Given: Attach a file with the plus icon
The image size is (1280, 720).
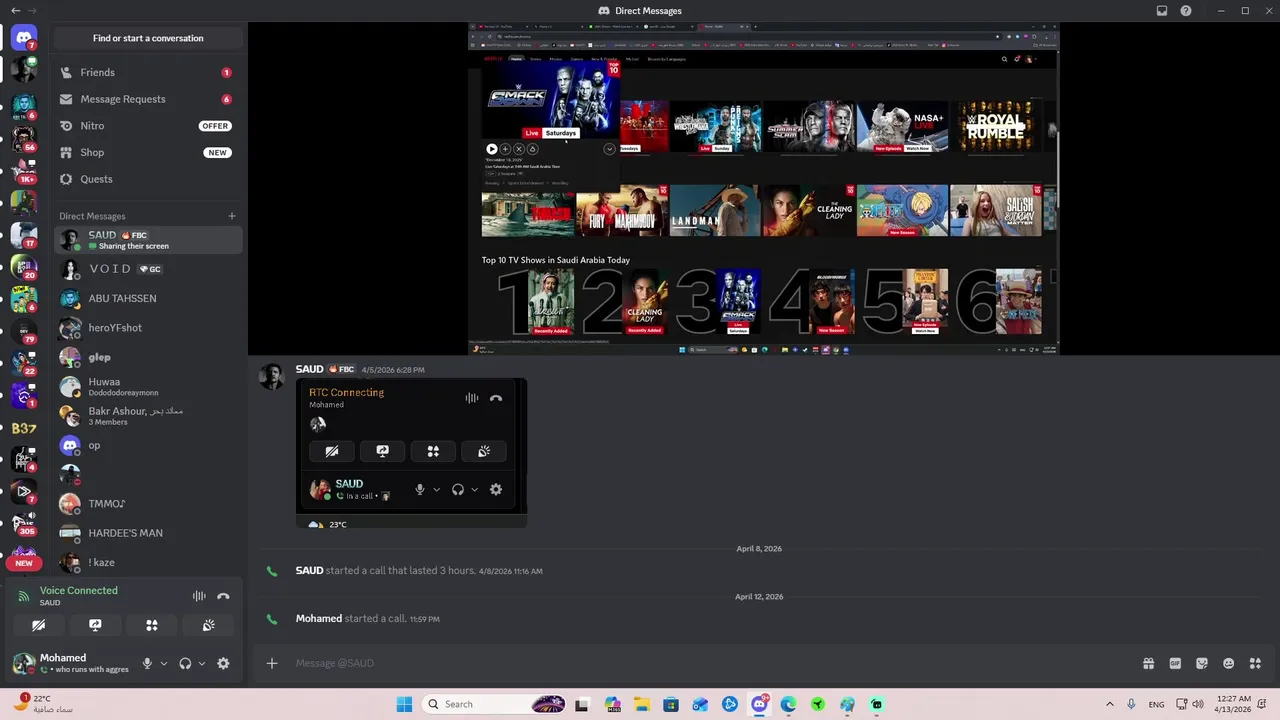Looking at the screenshot, I should [272, 663].
